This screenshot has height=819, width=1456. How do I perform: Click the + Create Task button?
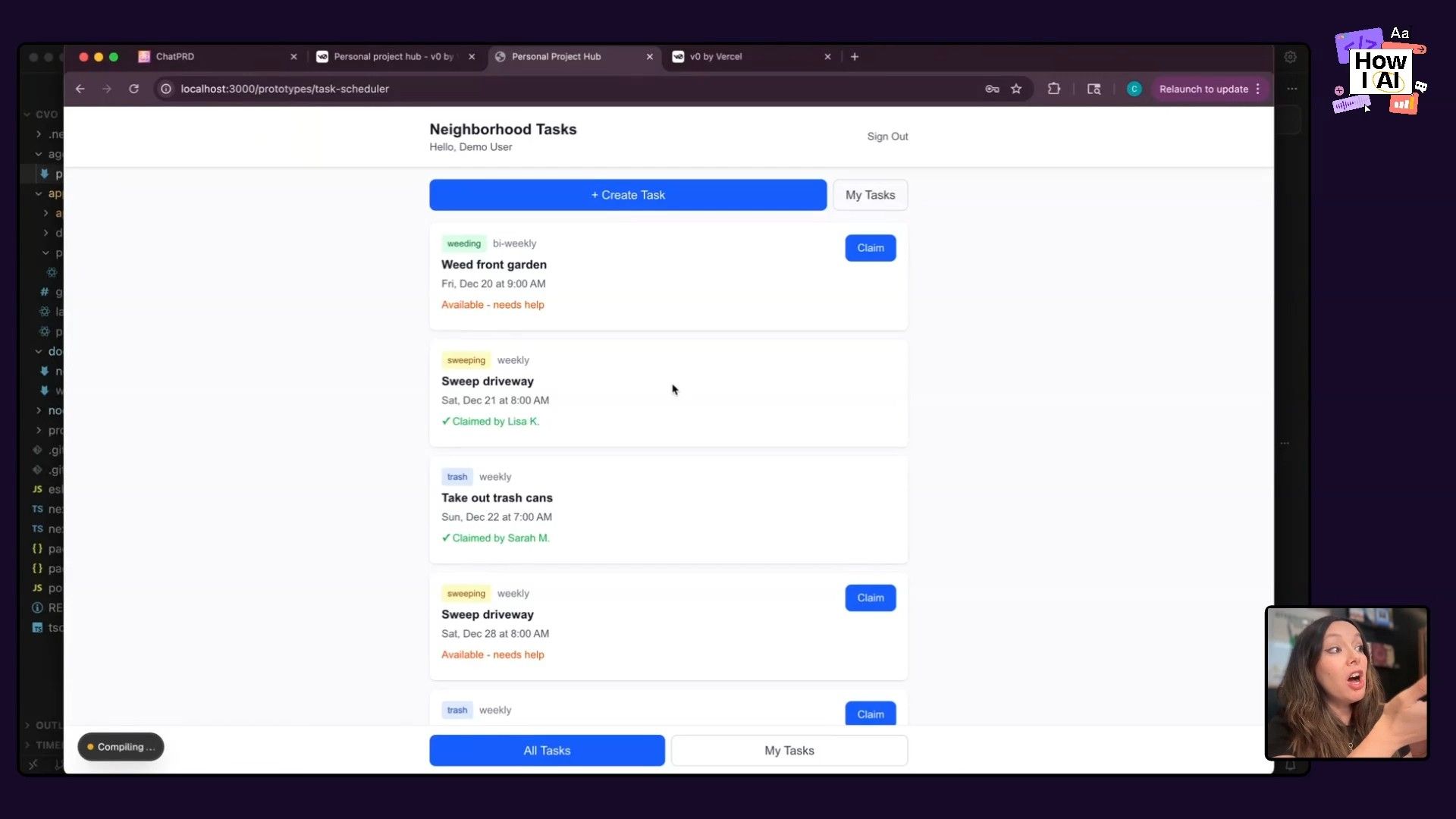628,195
